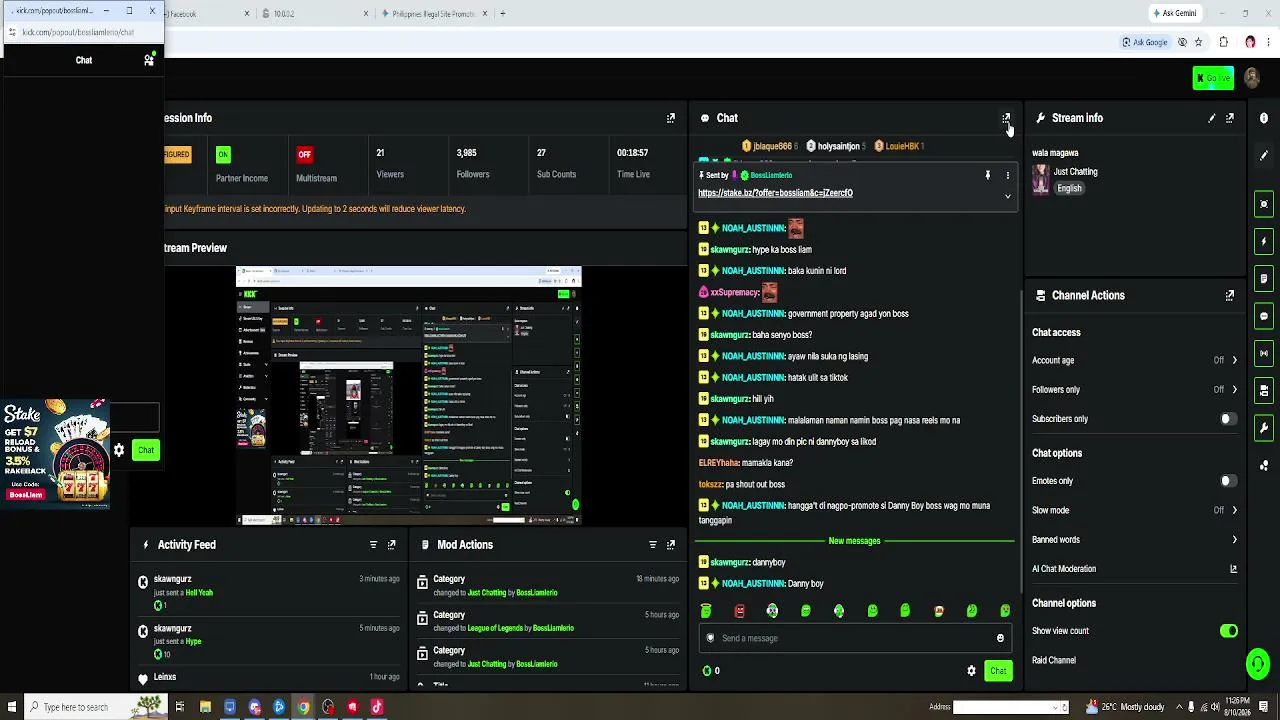Click the Stream Preview thumbnail
This screenshot has width=1280, height=720.
pyautogui.click(x=408, y=395)
